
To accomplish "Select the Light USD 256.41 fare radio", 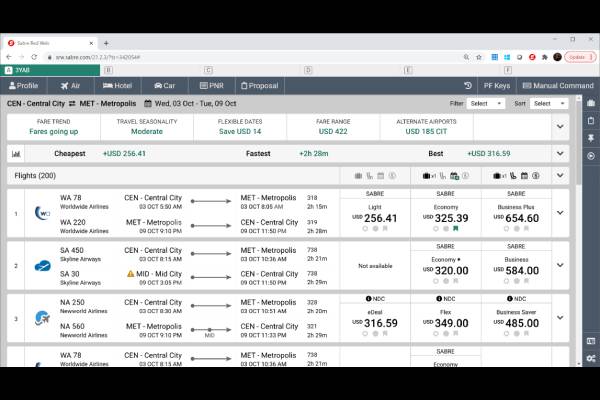I will click(365, 229).
